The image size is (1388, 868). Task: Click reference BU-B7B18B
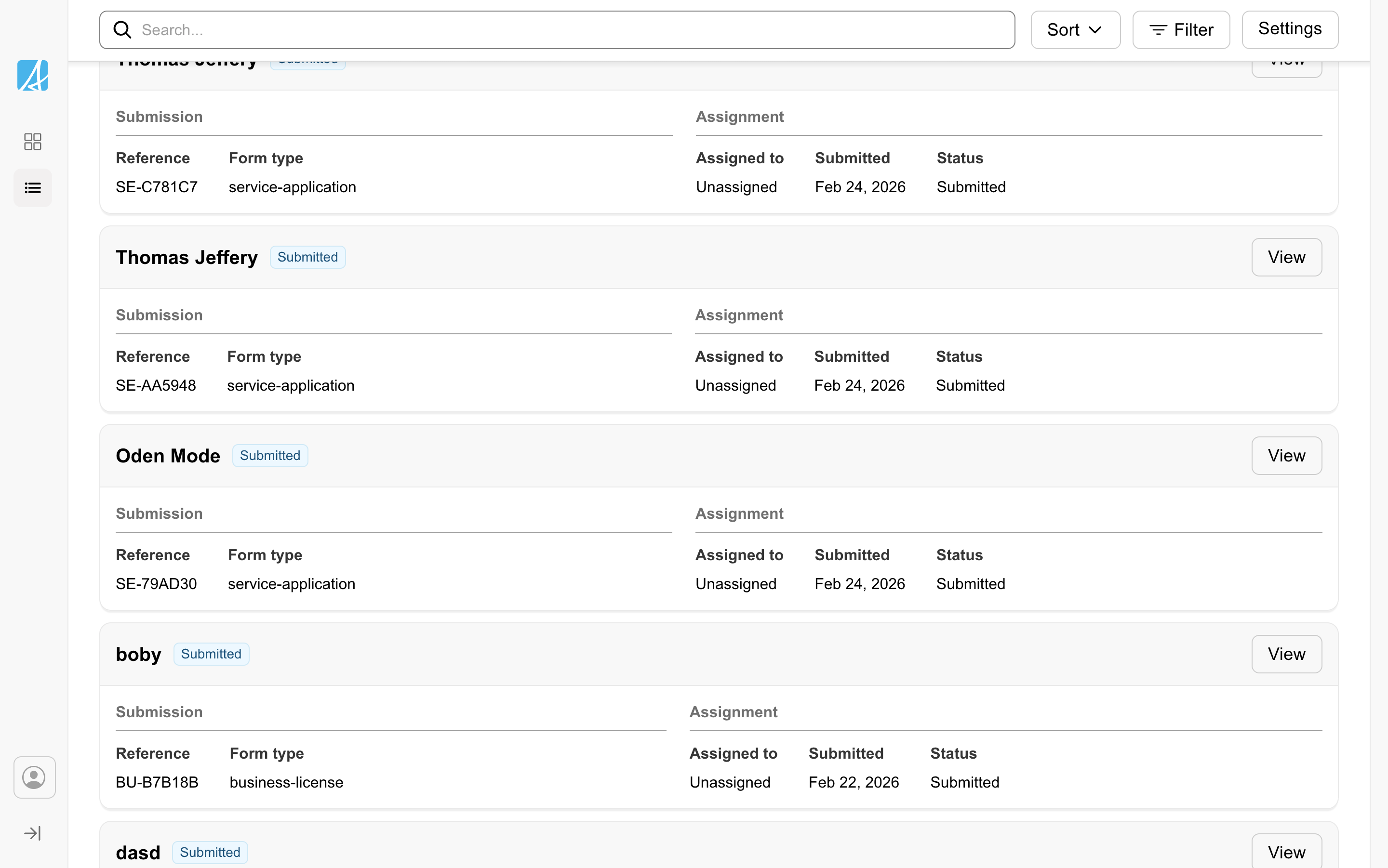(157, 782)
